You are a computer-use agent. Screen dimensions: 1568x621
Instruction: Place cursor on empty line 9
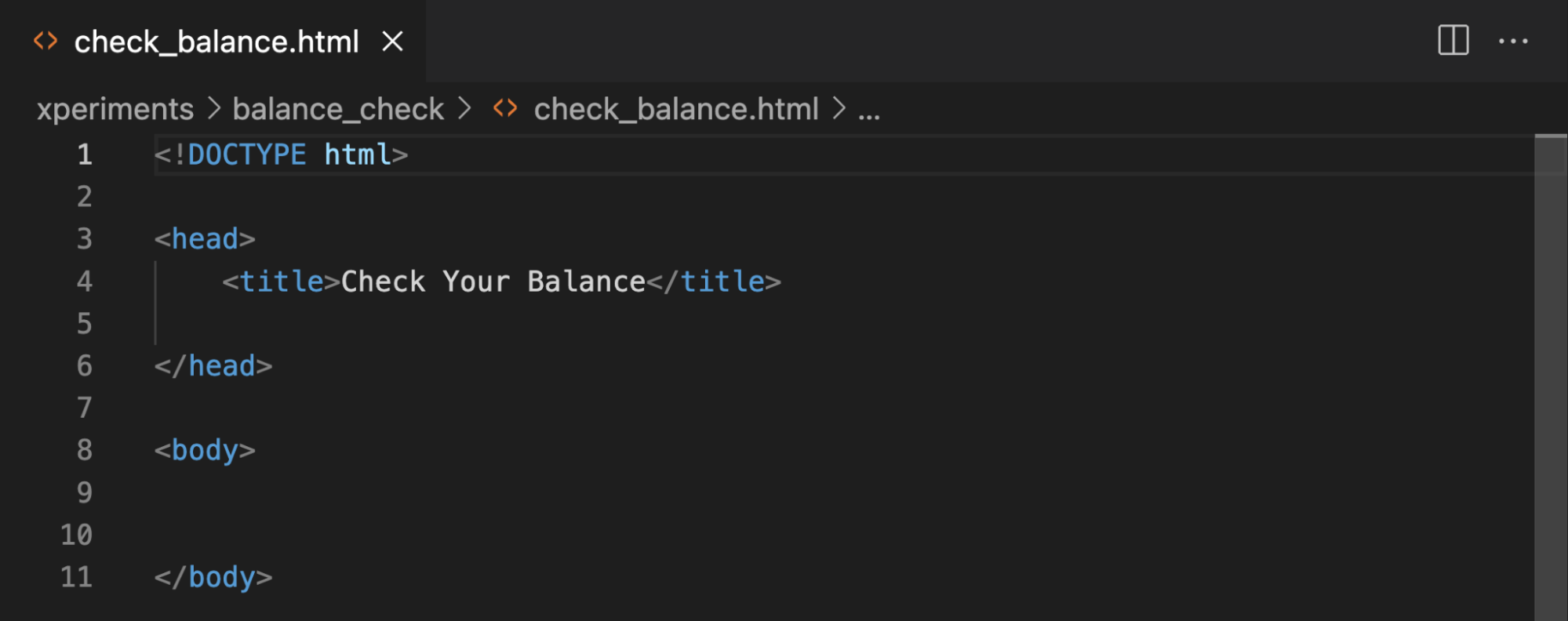click(471, 492)
